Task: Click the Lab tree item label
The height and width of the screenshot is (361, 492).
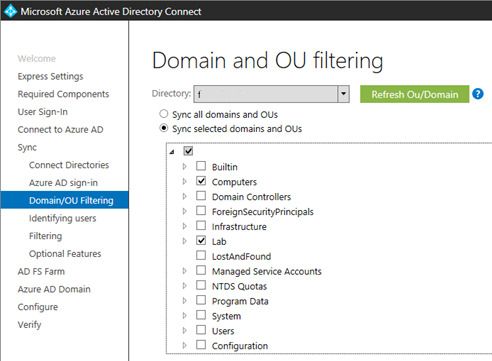Action: 219,241
